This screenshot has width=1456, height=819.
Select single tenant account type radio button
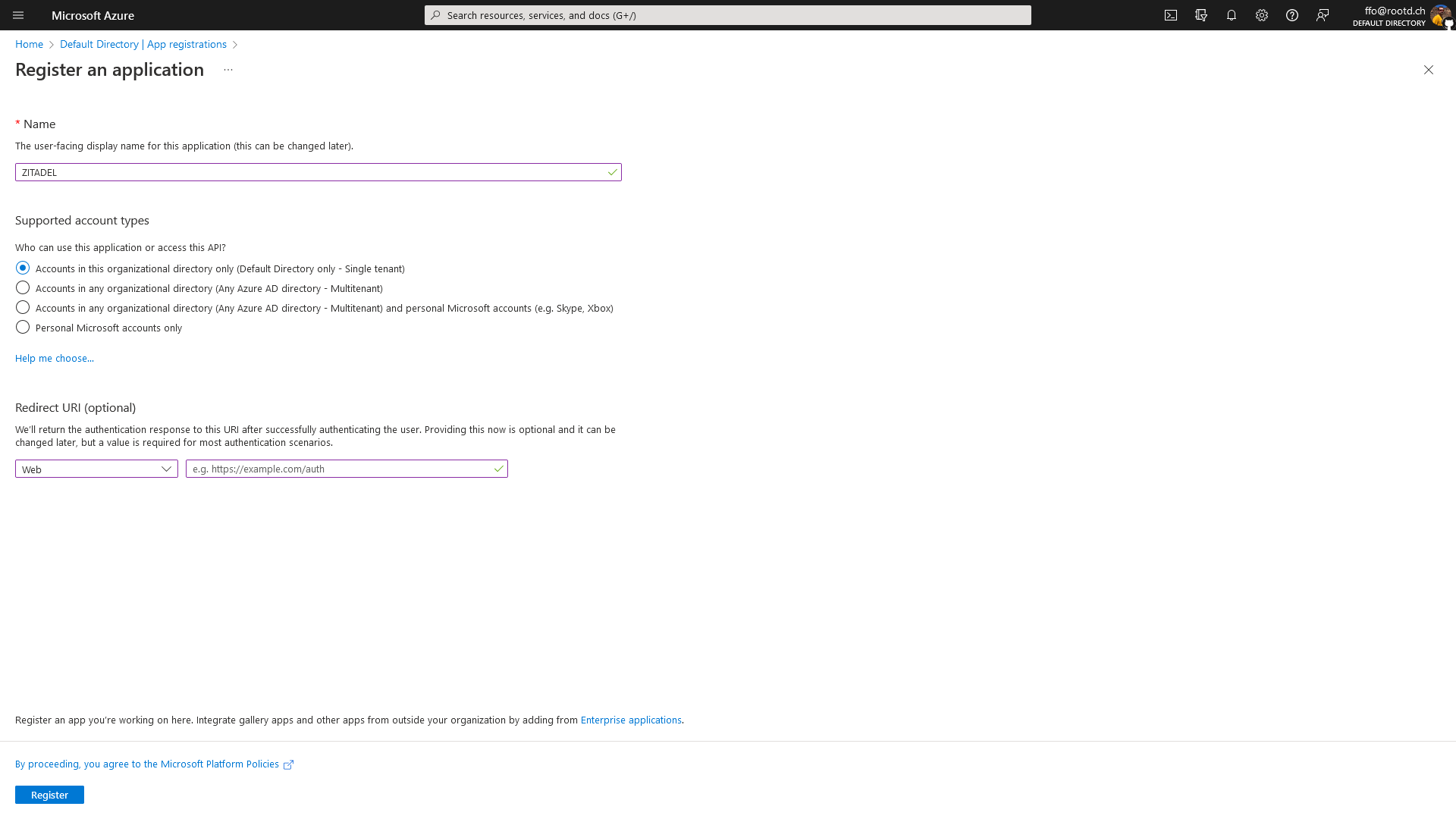pos(22,268)
